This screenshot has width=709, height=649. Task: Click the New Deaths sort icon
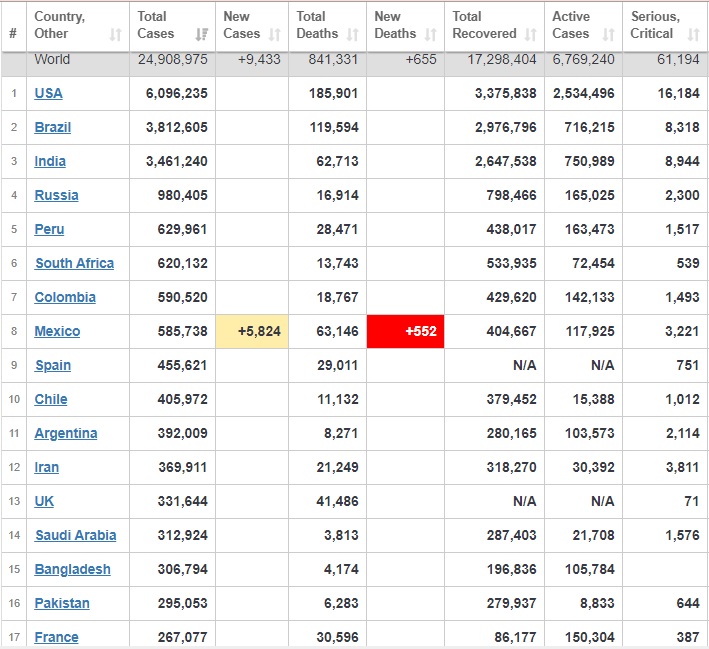[429, 35]
